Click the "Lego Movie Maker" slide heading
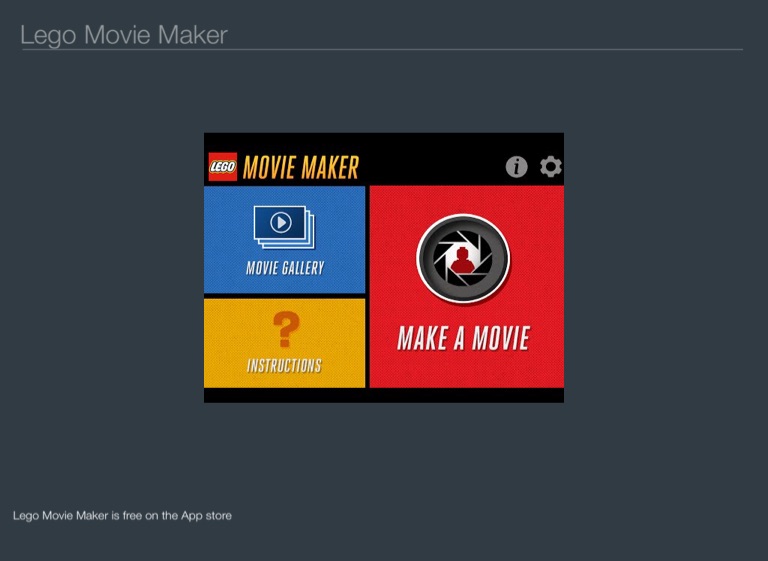Viewport: 768px width, 561px height. tap(124, 35)
